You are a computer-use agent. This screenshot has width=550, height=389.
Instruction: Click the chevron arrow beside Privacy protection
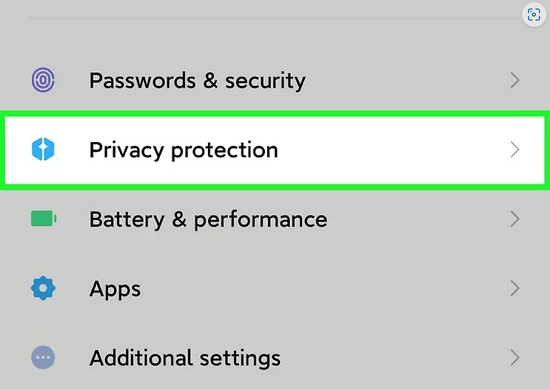tap(515, 150)
